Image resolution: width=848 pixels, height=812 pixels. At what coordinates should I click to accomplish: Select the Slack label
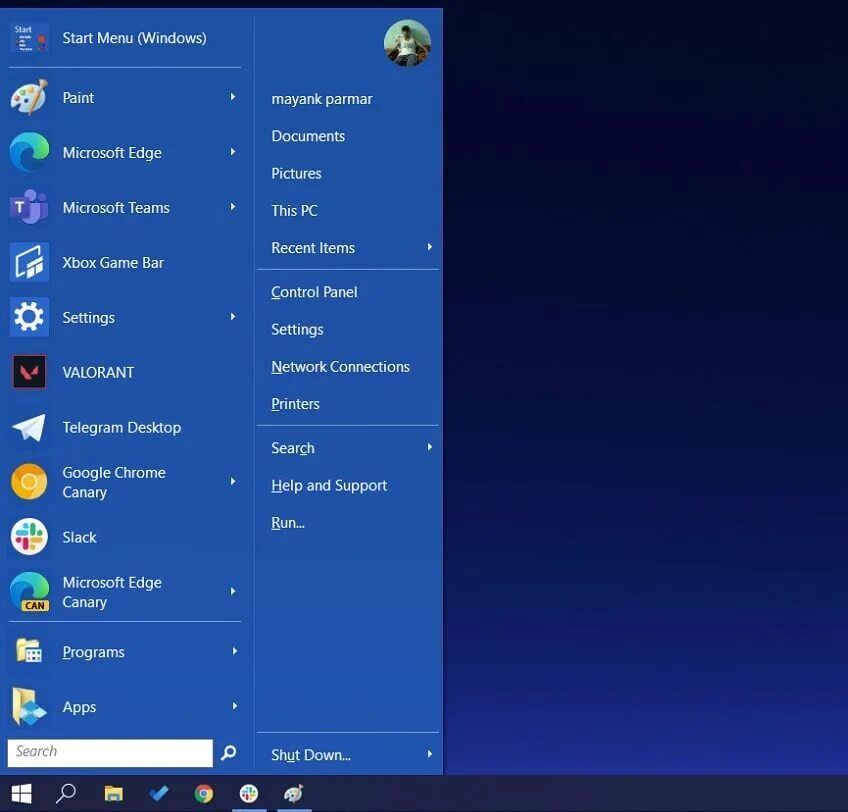click(80, 537)
